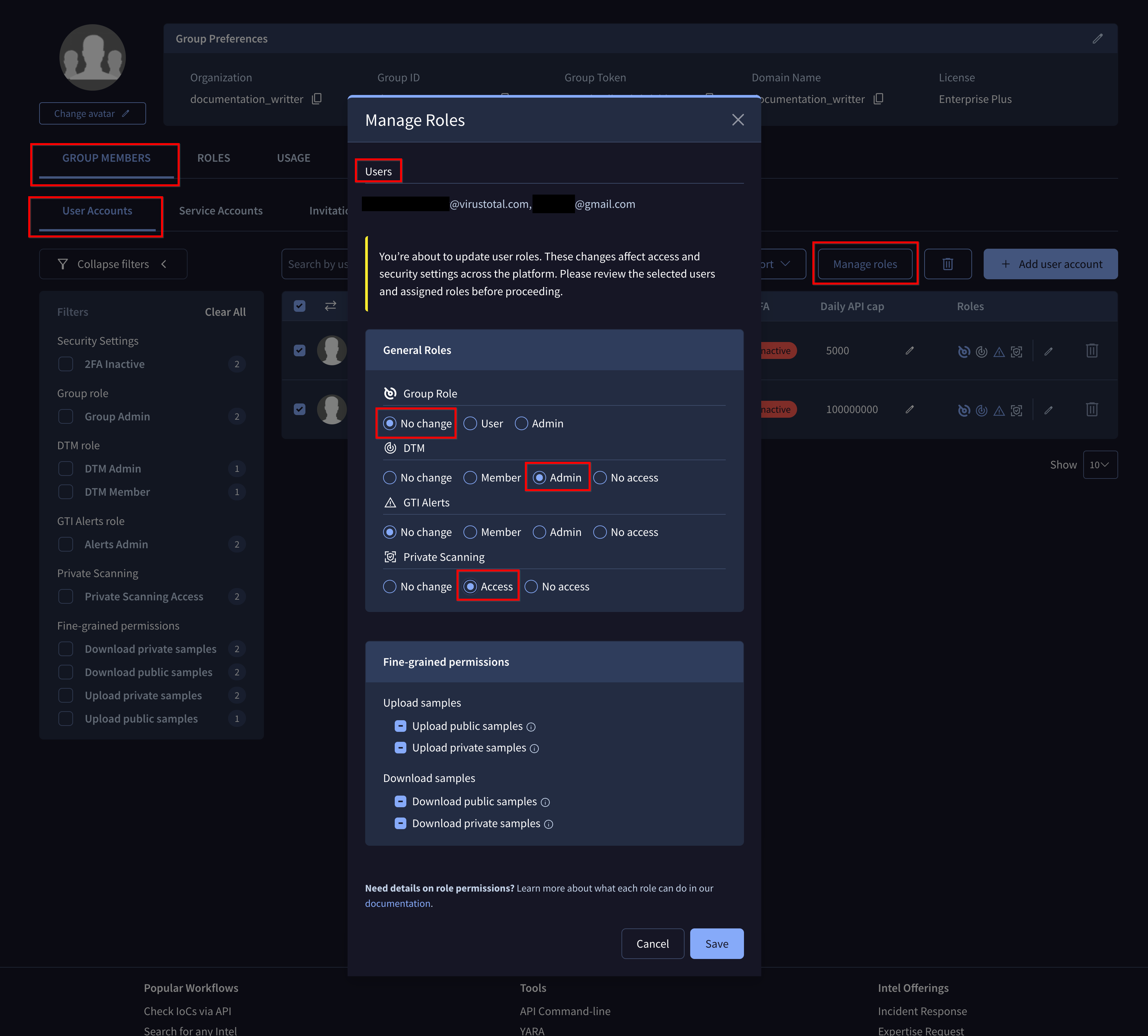Screen dimensions: 1148x1036
Task: Switch to the ROLES tab
Action: click(213, 158)
